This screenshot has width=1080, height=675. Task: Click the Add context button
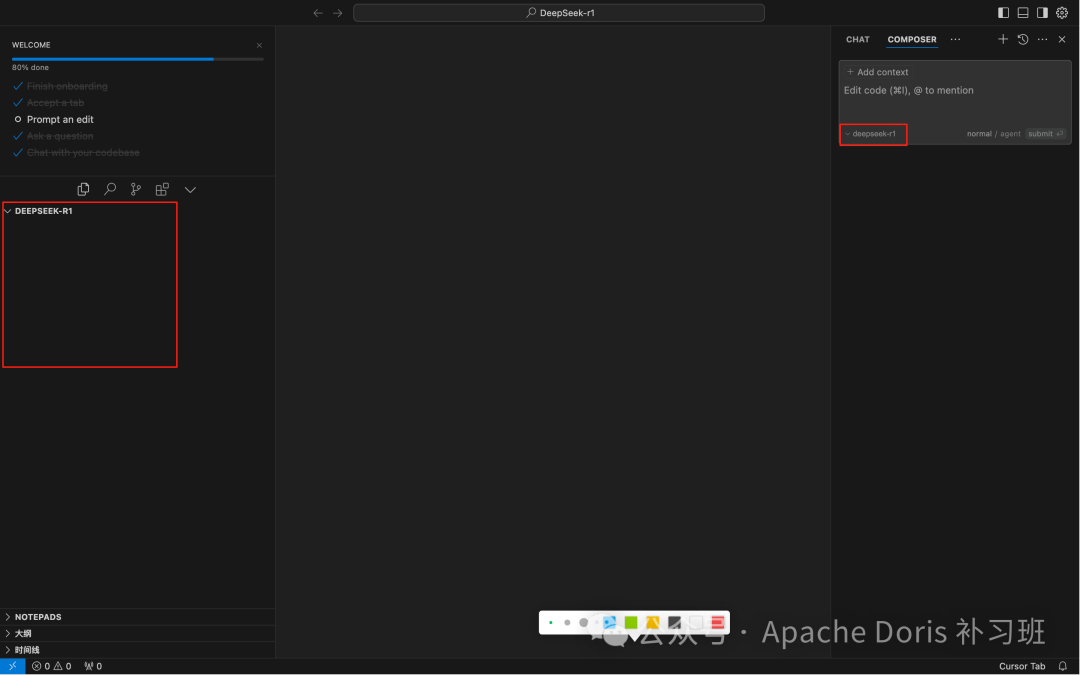878,72
